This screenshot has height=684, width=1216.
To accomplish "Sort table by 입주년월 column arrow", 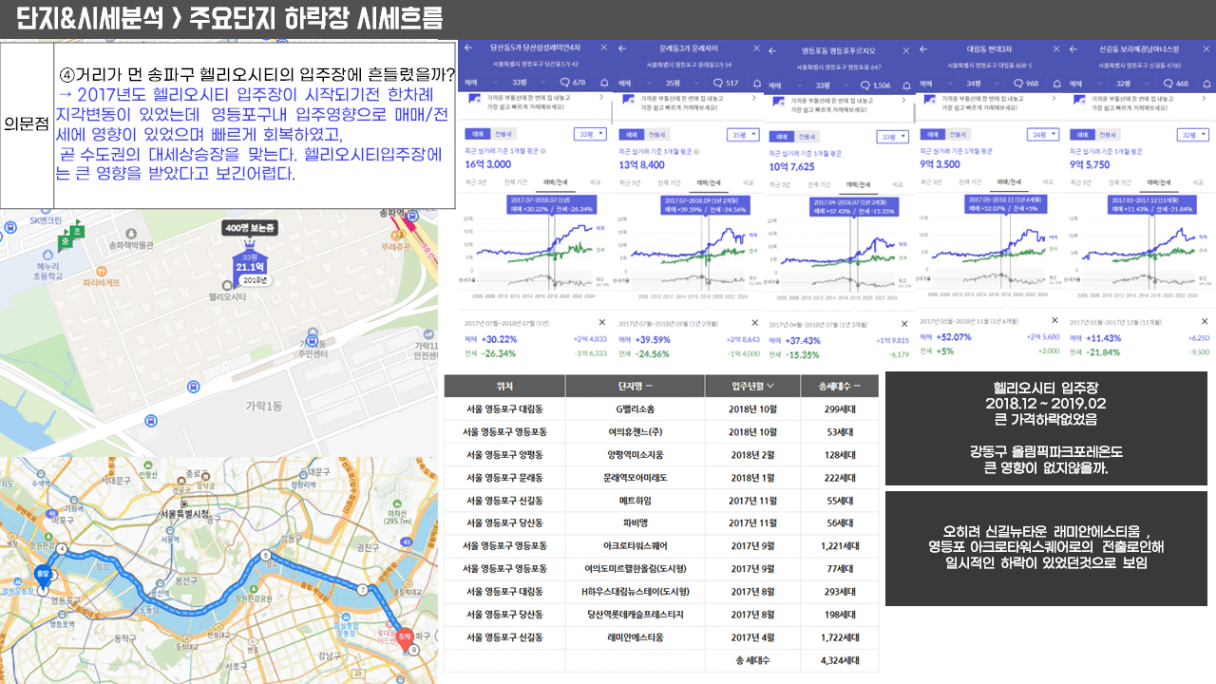I will coord(768,386).
